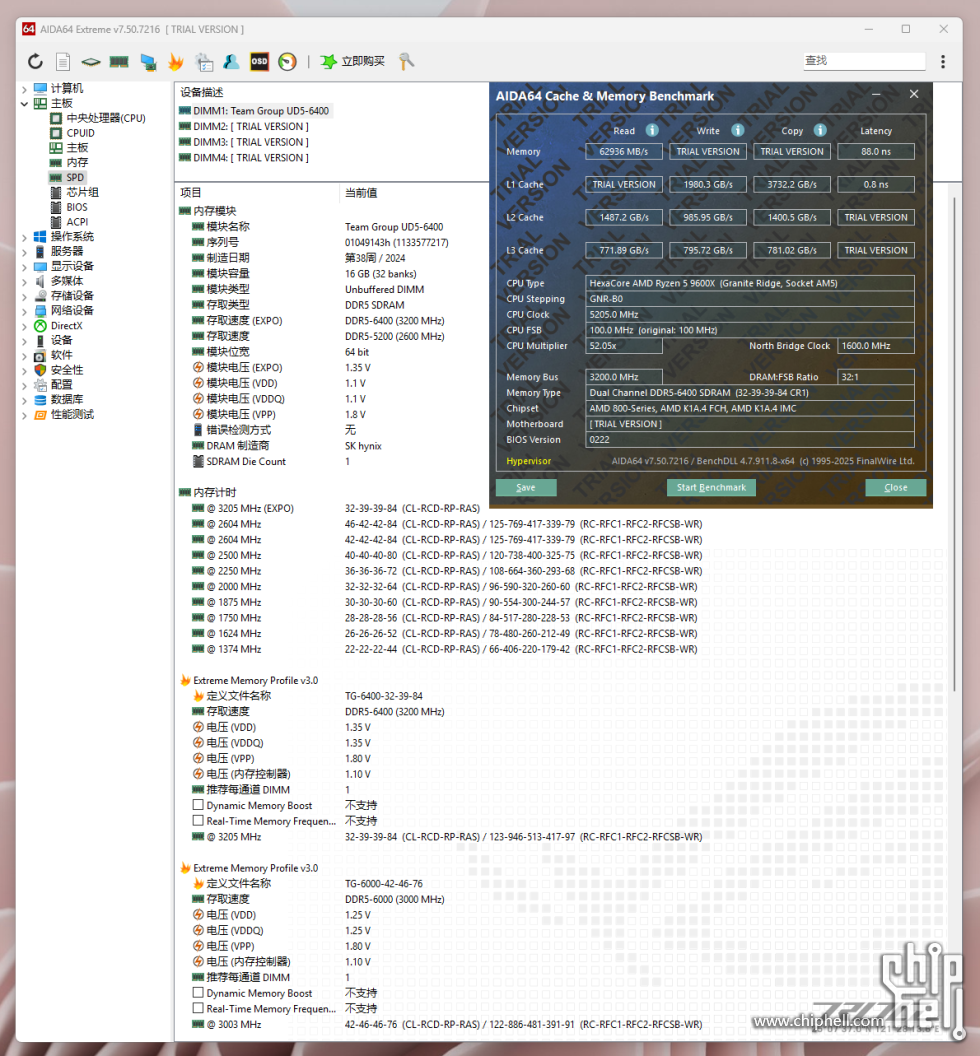Open the preferences wrench icon
Image resolution: width=980 pixels, height=1056 pixels.
pyautogui.click(x=406, y=62)
